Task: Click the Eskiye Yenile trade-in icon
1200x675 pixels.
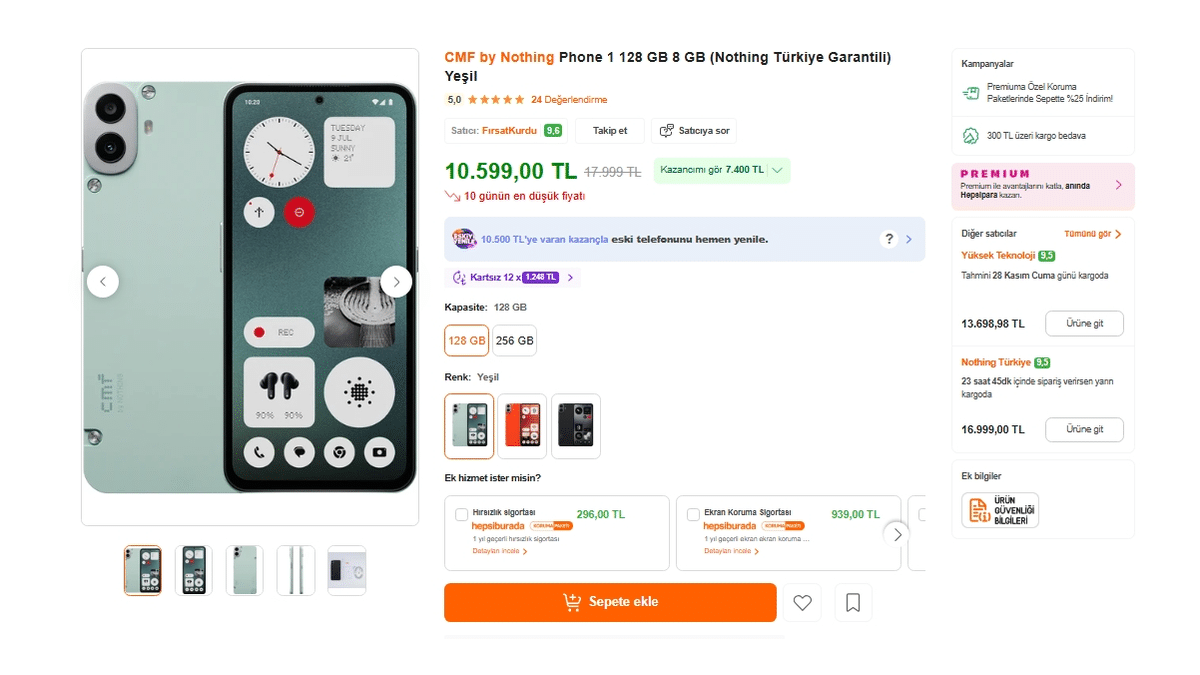Action: pyautogui.click(x=466, y=239)
